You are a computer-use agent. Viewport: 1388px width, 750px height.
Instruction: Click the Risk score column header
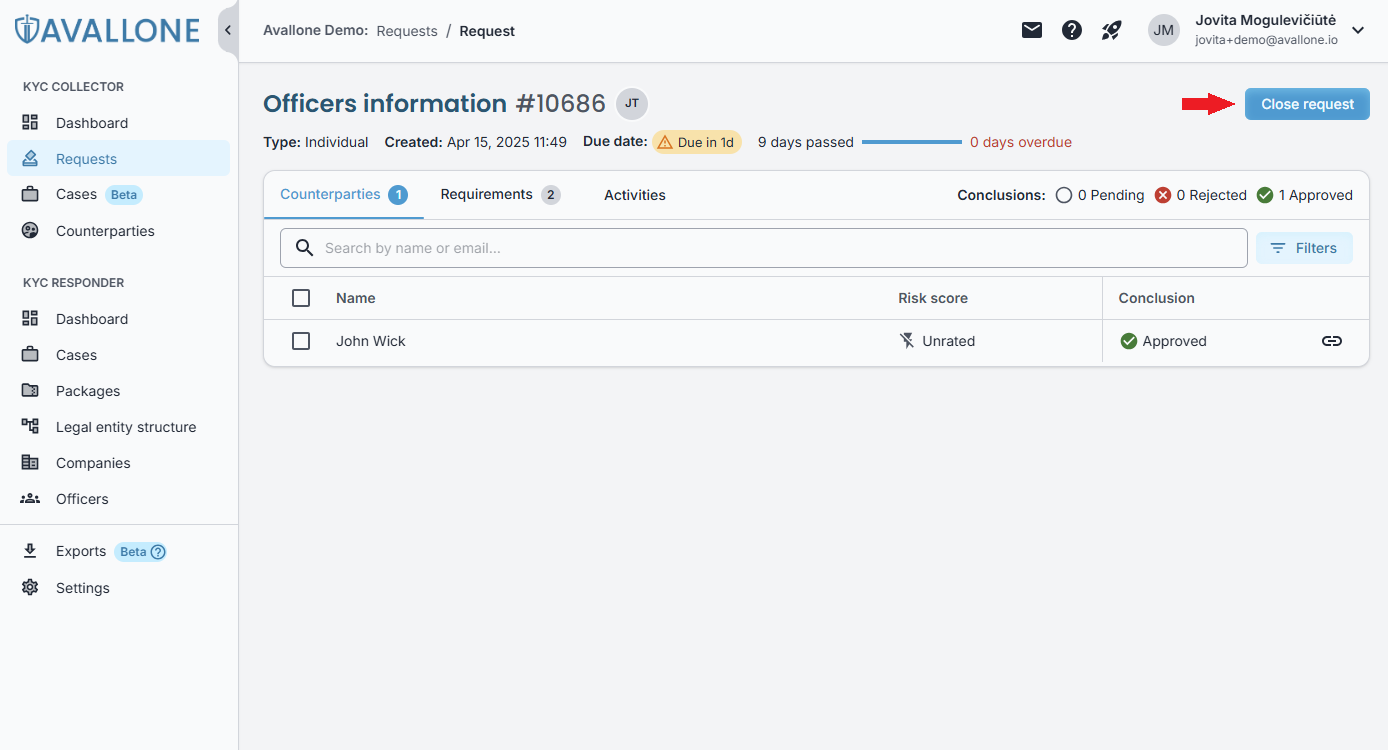pyautogui.click(x=933, y=298)
